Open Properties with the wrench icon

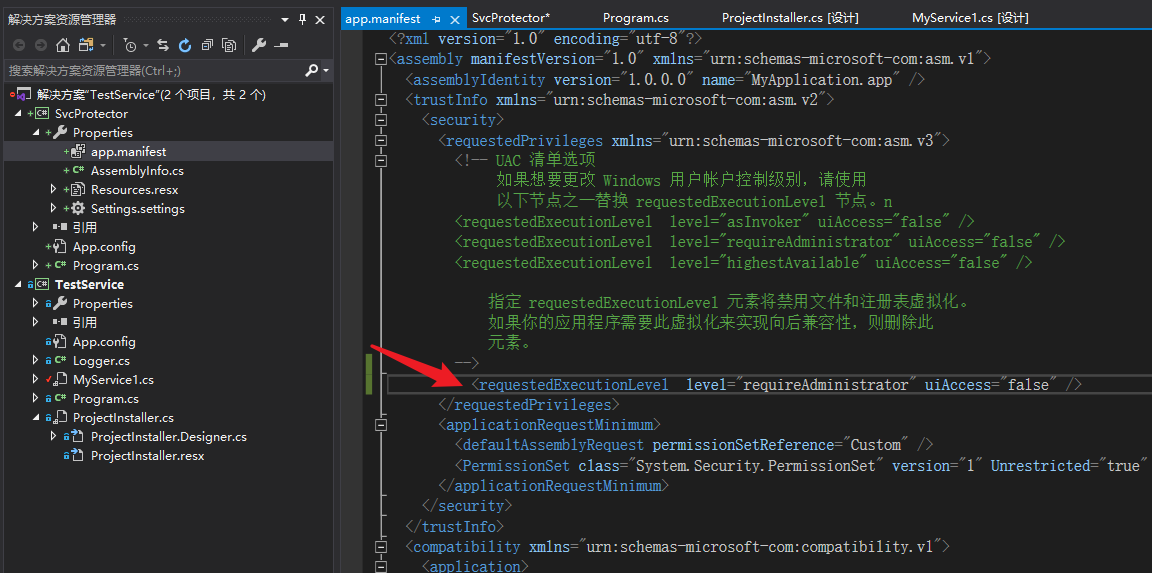pos(259,45)
